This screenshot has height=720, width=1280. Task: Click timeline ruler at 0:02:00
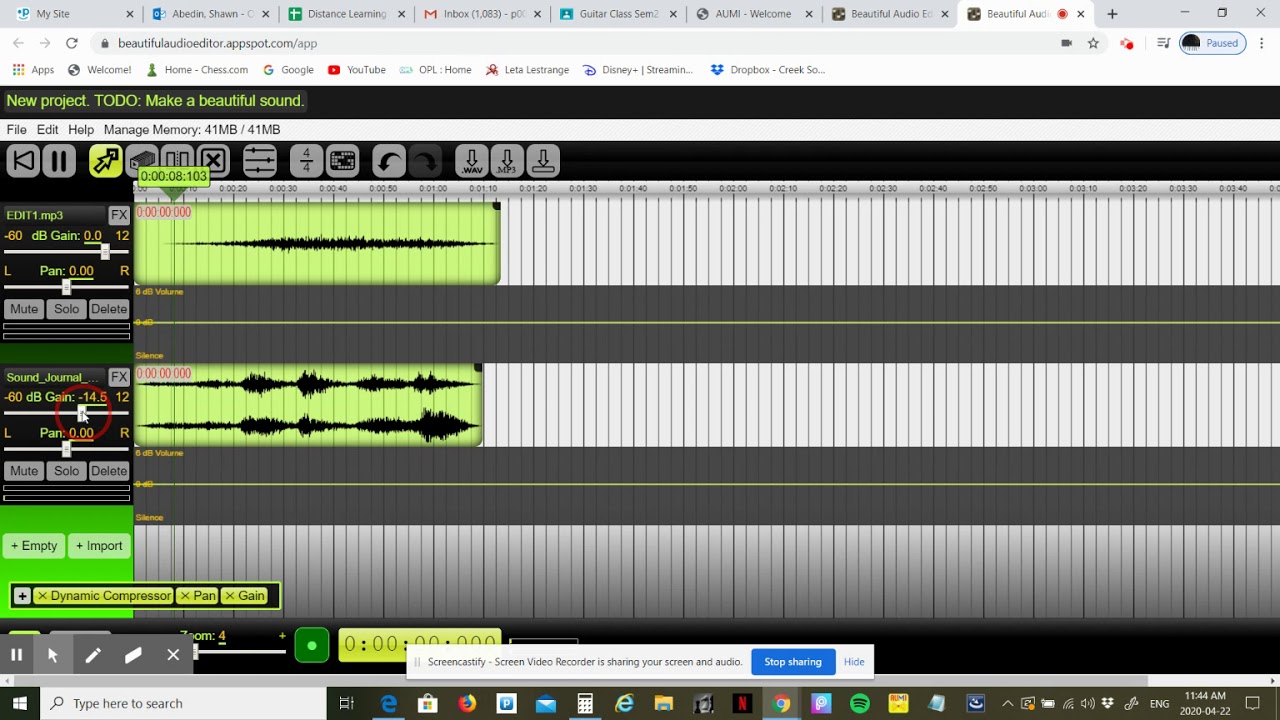pyautogui.click(x=733, y=189)
